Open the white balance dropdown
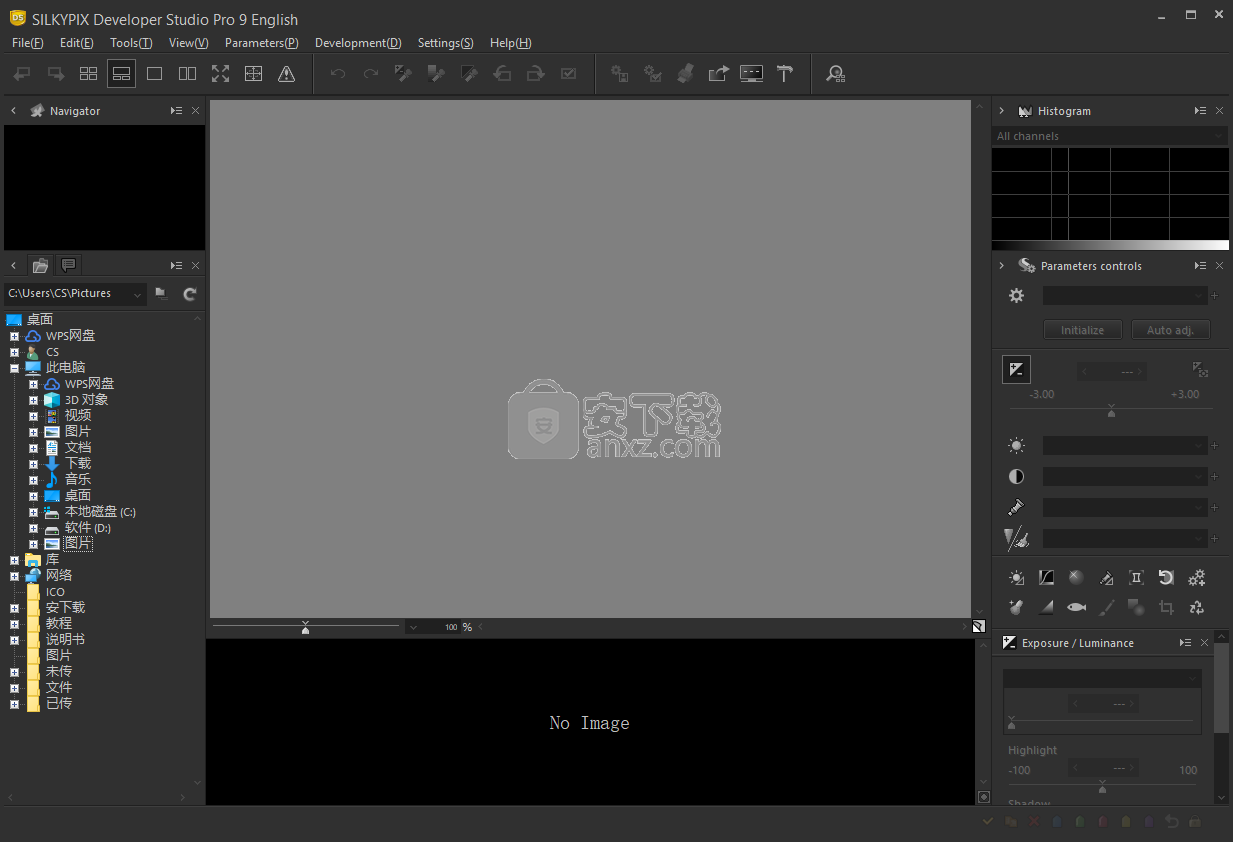 coord(1125,446)
